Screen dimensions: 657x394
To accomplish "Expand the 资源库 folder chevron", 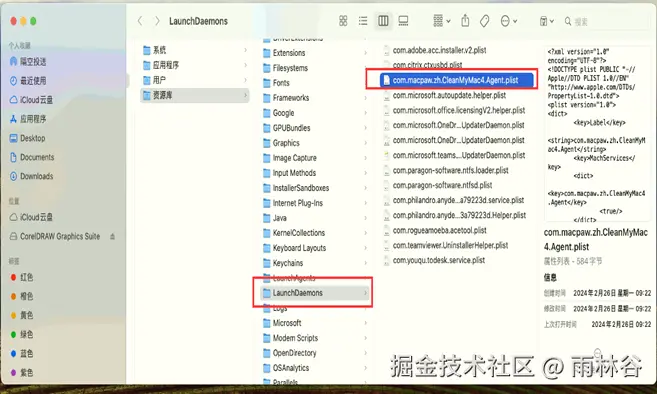I will click(245, 96).
